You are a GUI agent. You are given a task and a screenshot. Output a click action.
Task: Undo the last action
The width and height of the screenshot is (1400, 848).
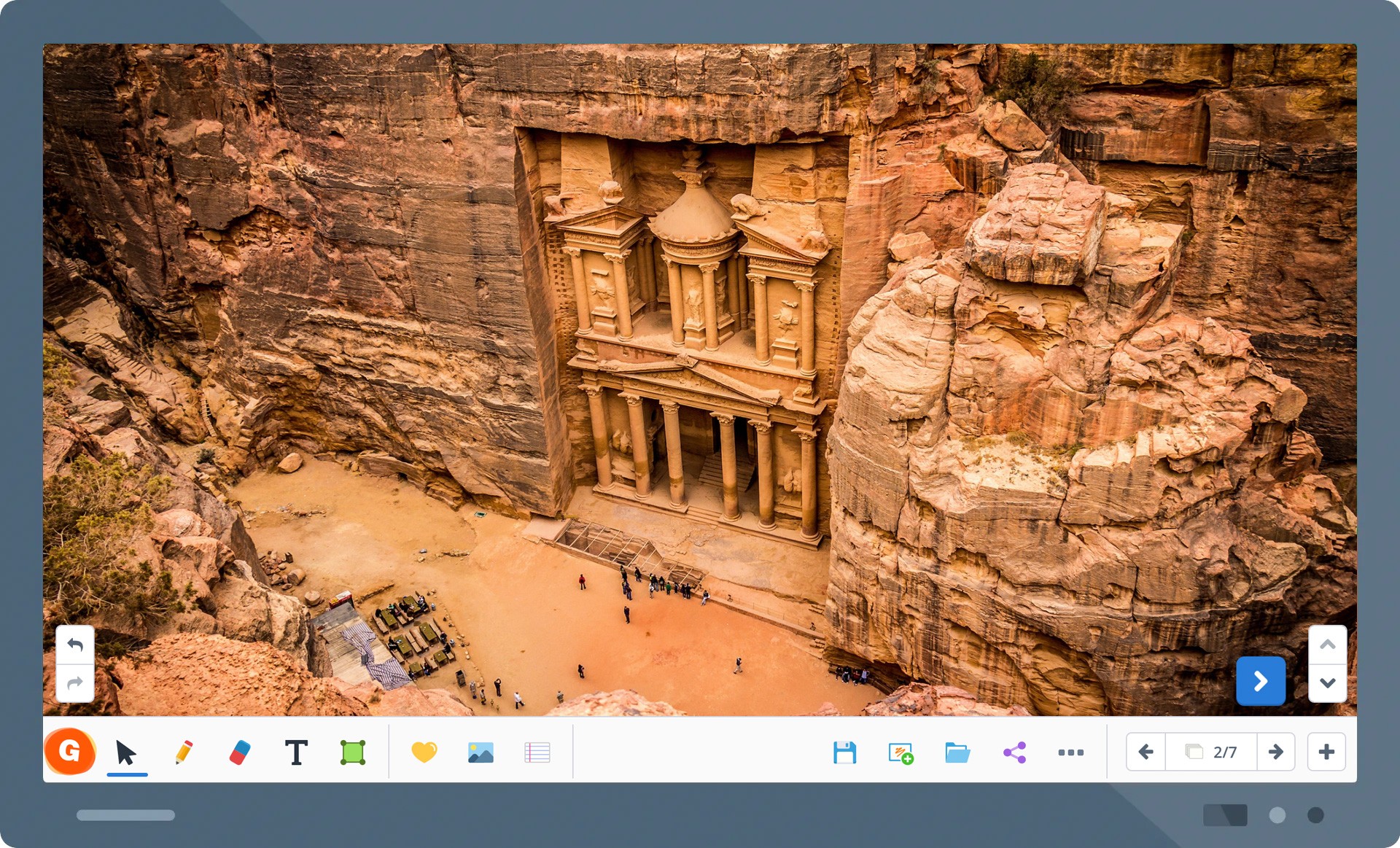pos(75,645)
